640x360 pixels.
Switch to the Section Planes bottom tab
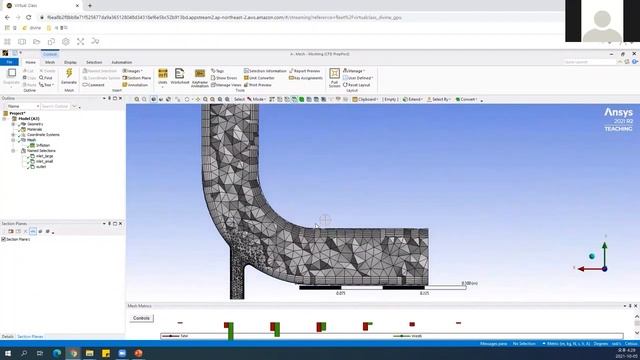click(x=30, y=337)
